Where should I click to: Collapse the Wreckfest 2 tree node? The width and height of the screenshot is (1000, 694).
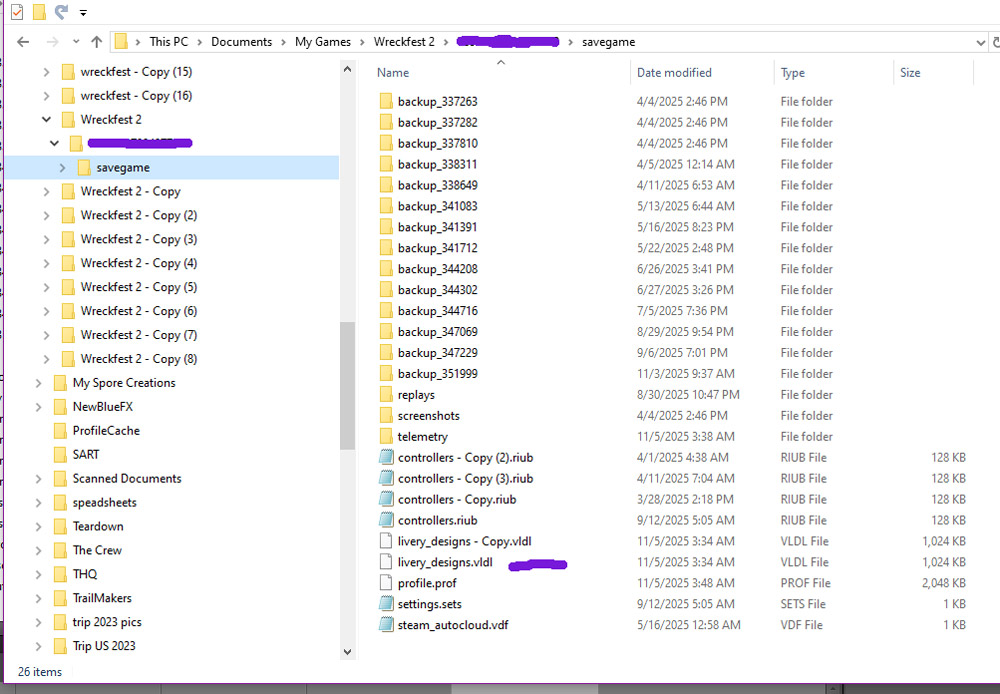[46, 120]
